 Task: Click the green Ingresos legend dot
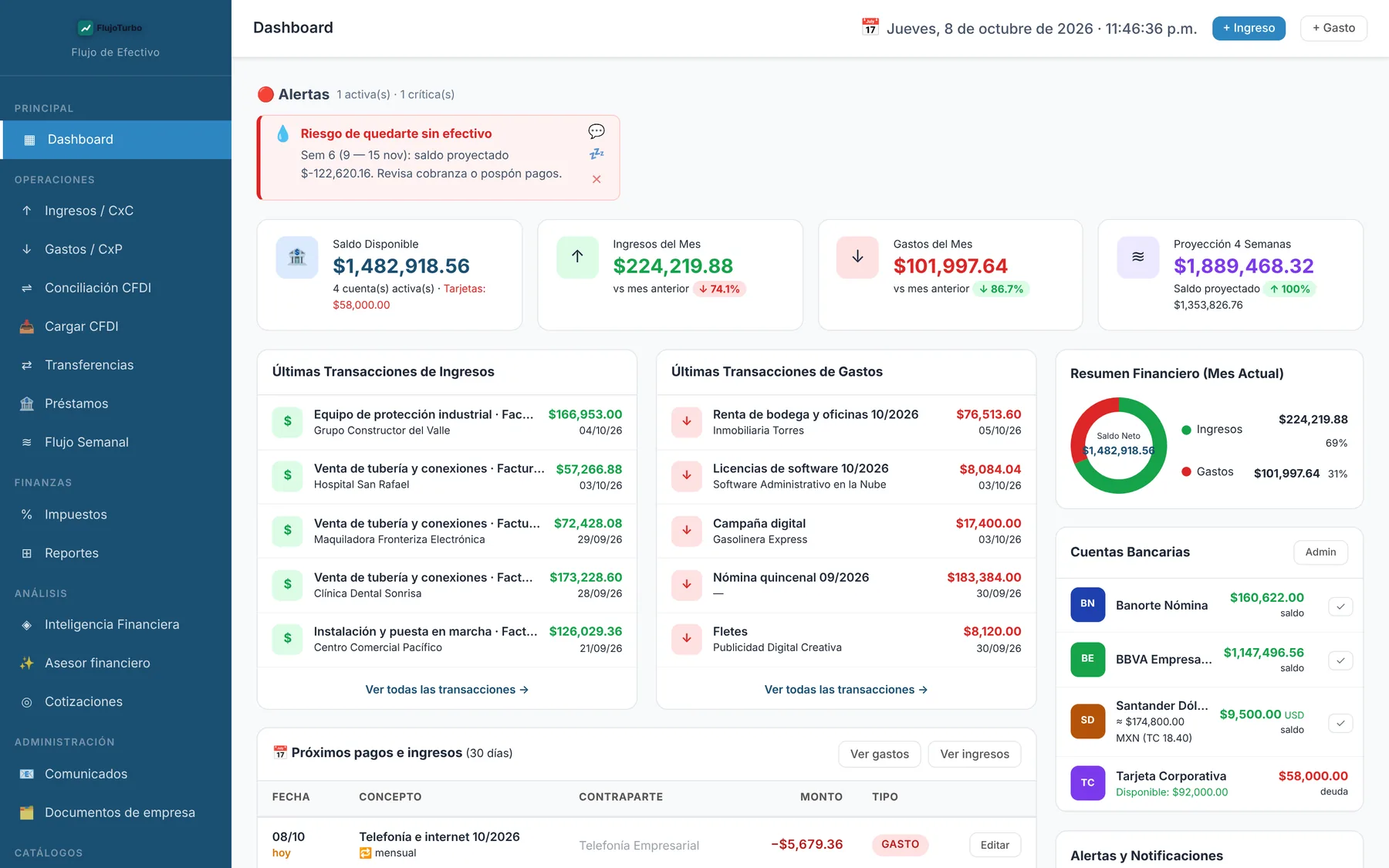(1186, 430)
